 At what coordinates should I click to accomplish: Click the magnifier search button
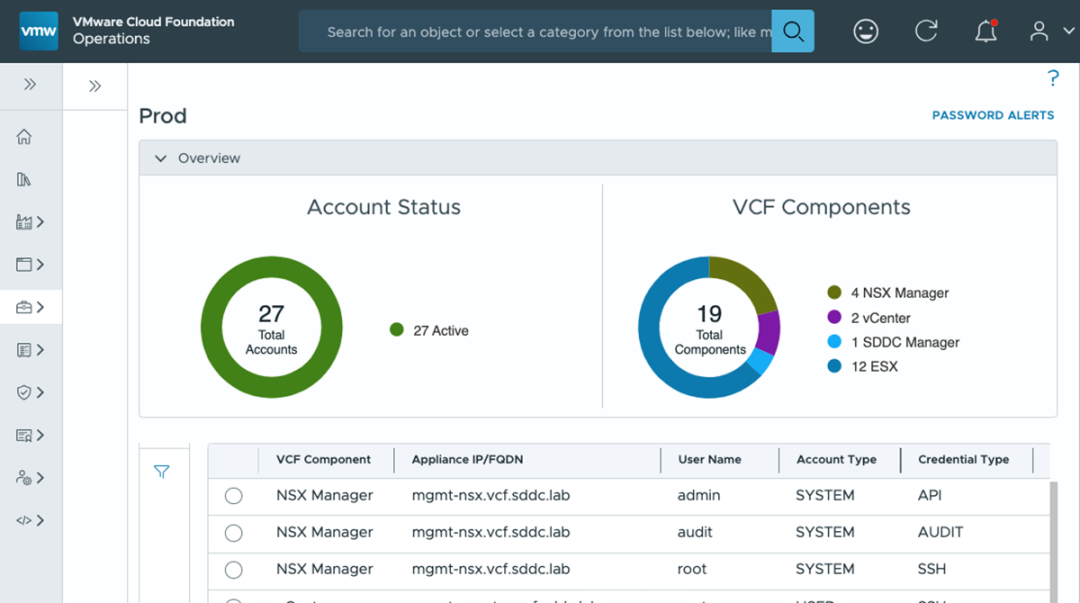point(793,32)
